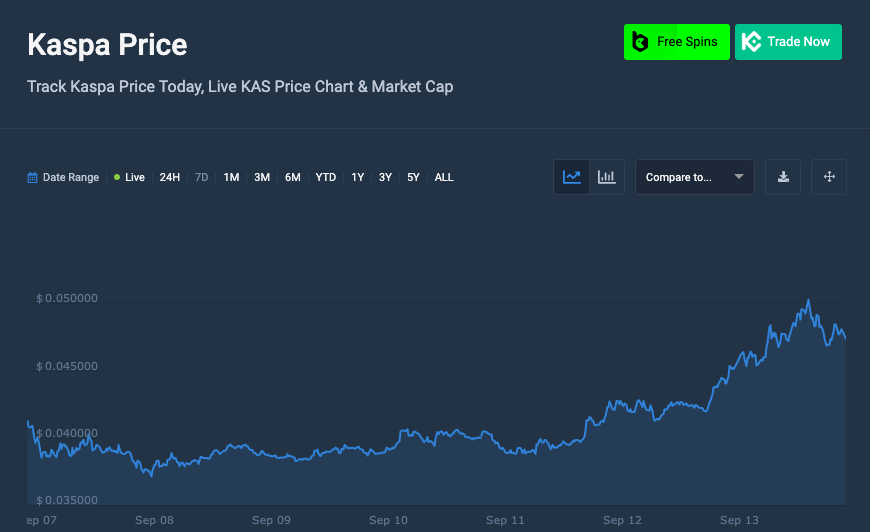Click the Sep 12 date label
This screenshot has height=532, width=870.
coord(622,520)
